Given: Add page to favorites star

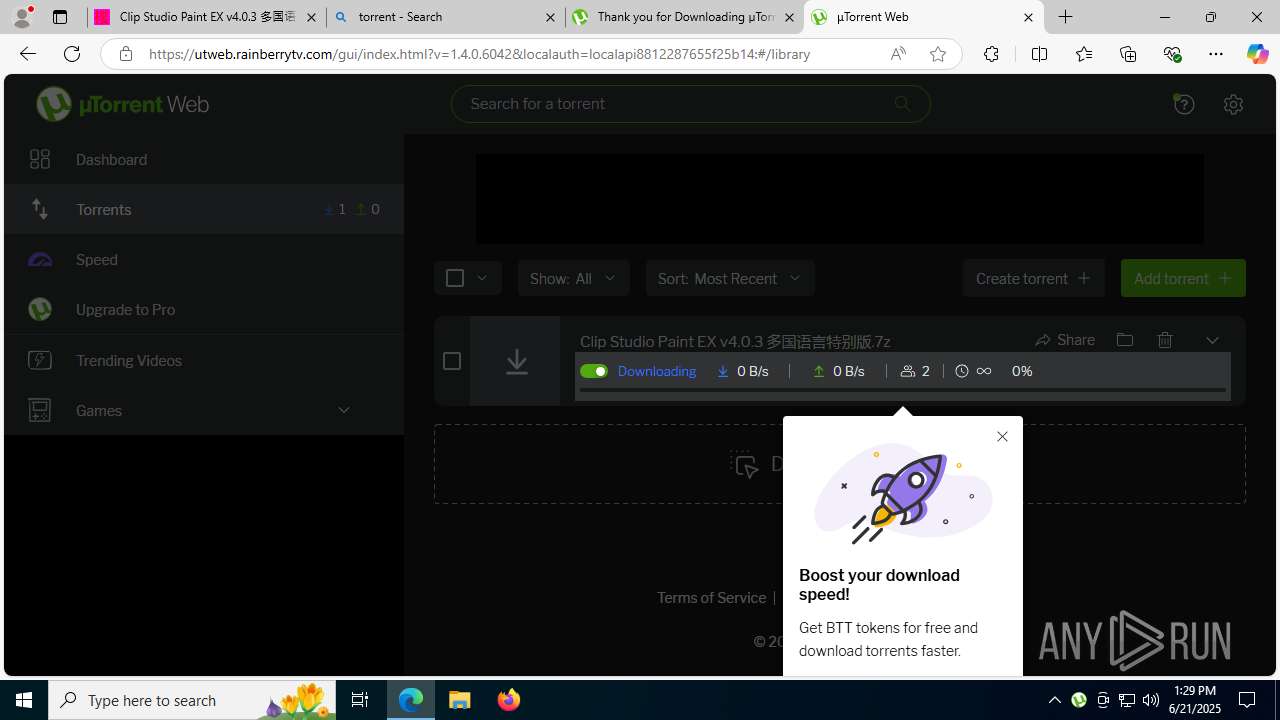Looking at the screenshot, I should click(937, 54).
